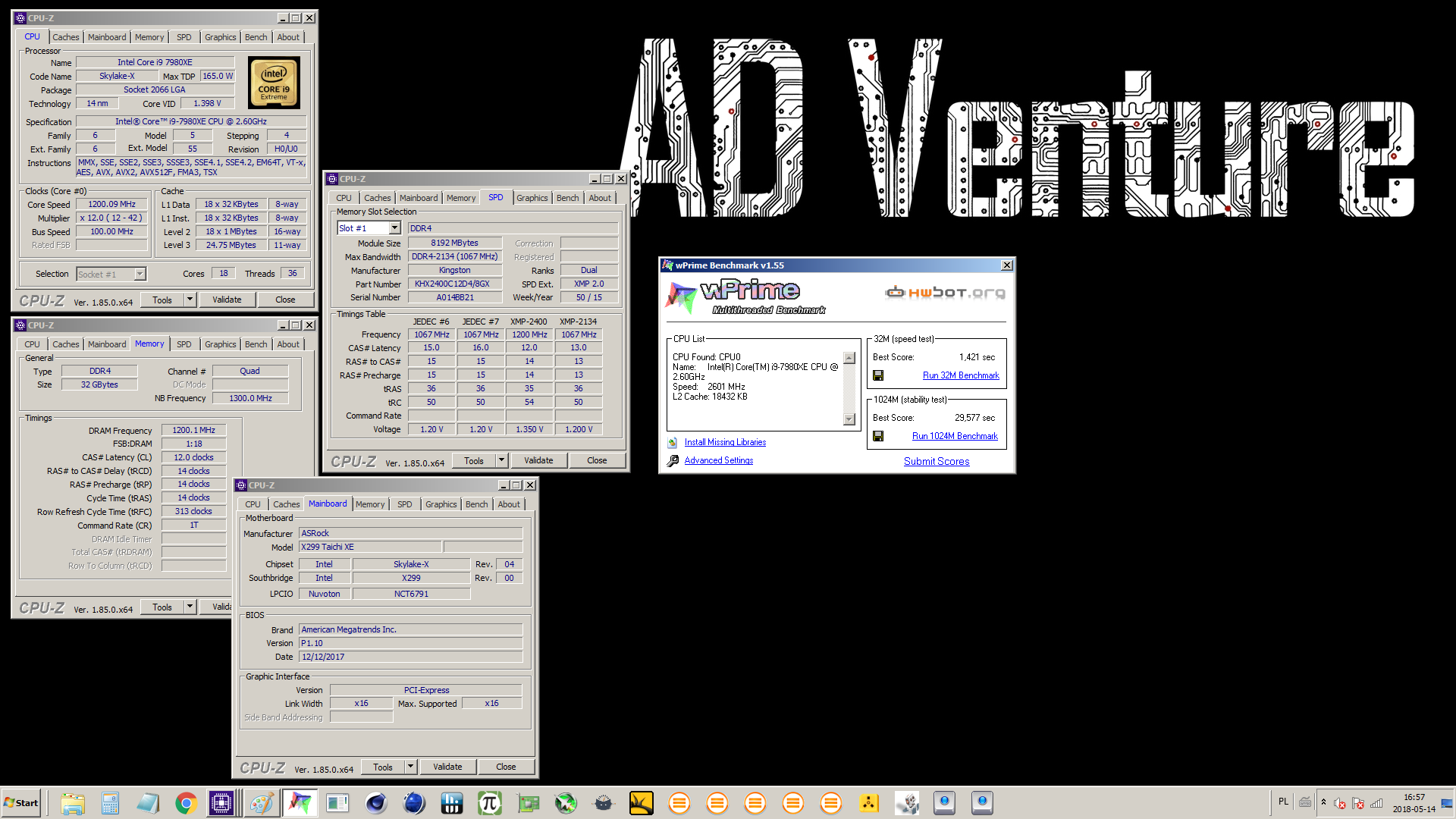
Task: Open Notepad icon in the taskbar
Action: [148, 803]
